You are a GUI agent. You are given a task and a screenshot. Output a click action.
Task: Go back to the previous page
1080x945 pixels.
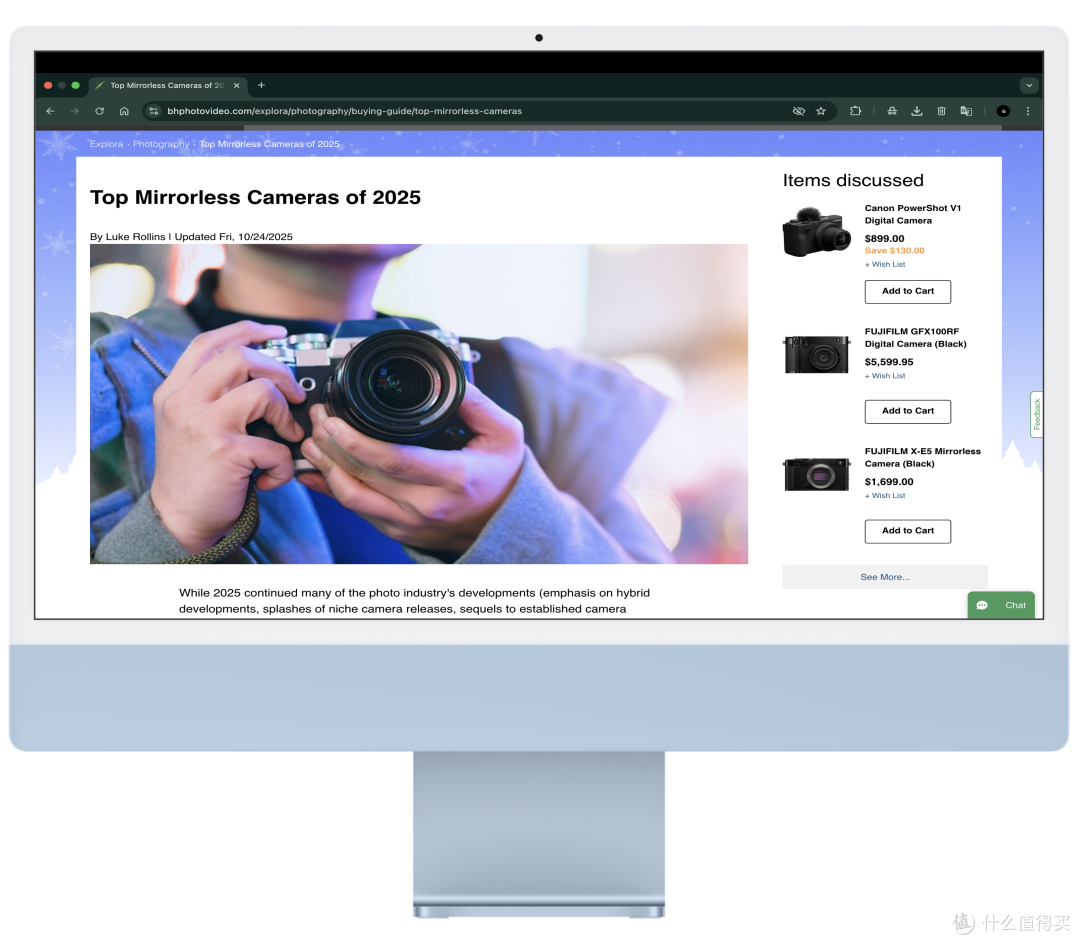coord(50,111)
